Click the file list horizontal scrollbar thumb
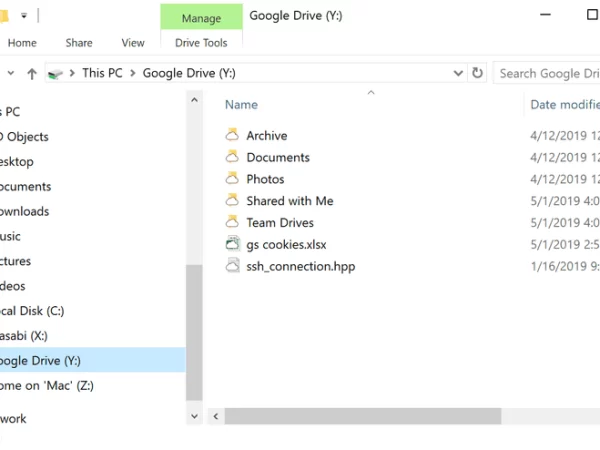This screenshot has width=600, height=450. 363,416
